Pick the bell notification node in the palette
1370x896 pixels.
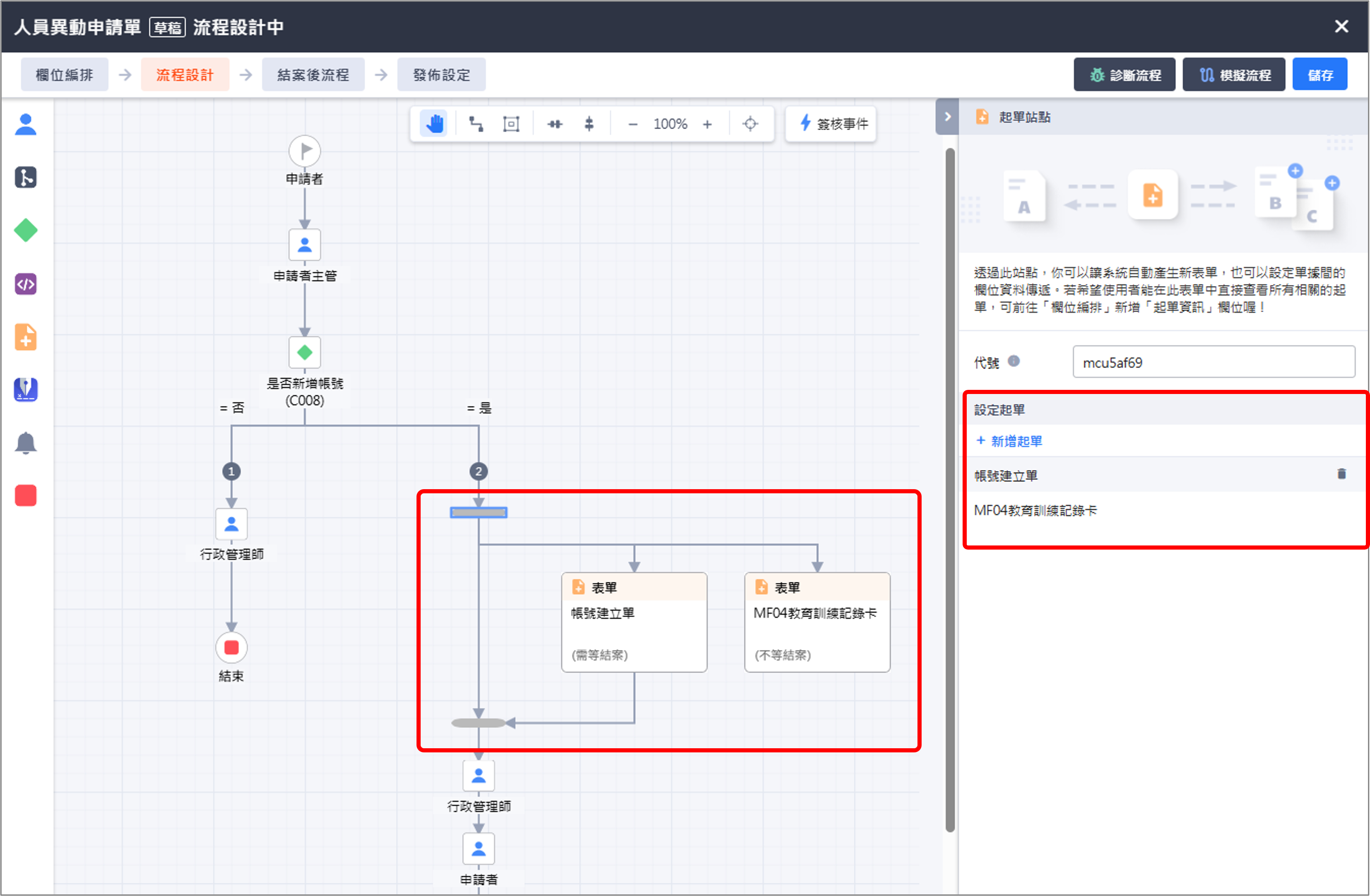pos(25,443)
